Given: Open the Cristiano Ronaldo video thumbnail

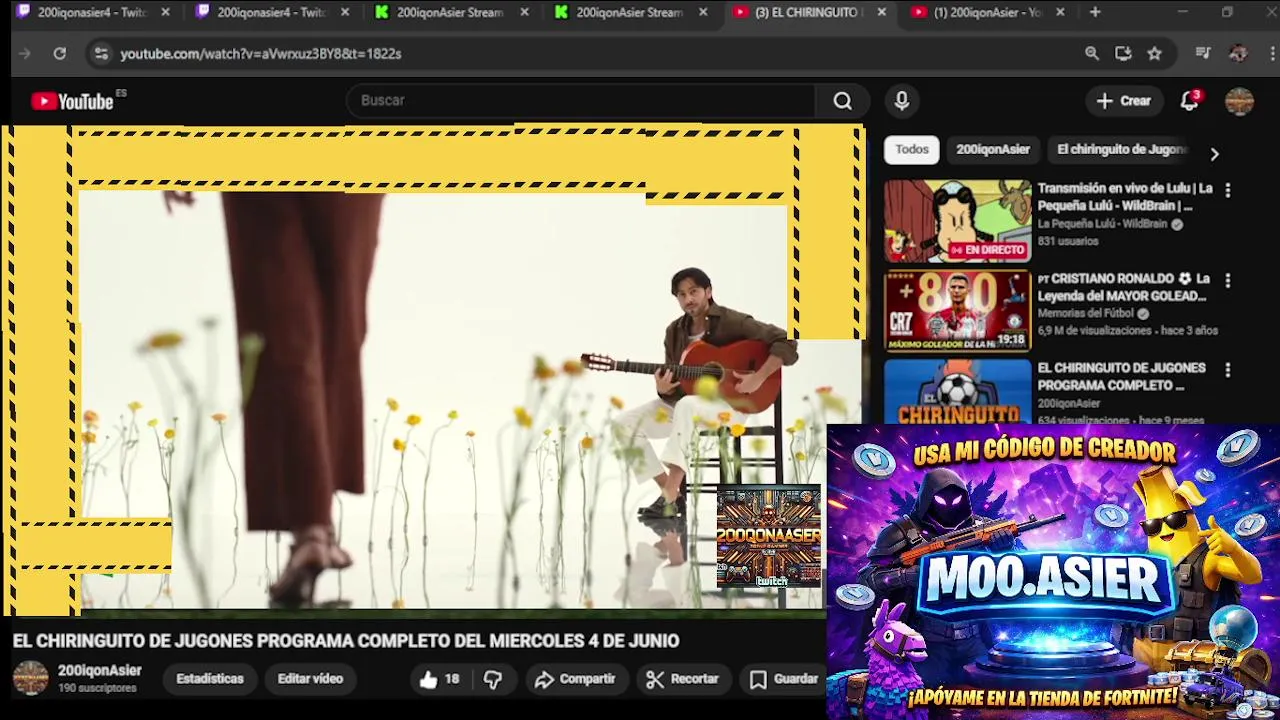Looking at the screenshot, I should (957, 311).
